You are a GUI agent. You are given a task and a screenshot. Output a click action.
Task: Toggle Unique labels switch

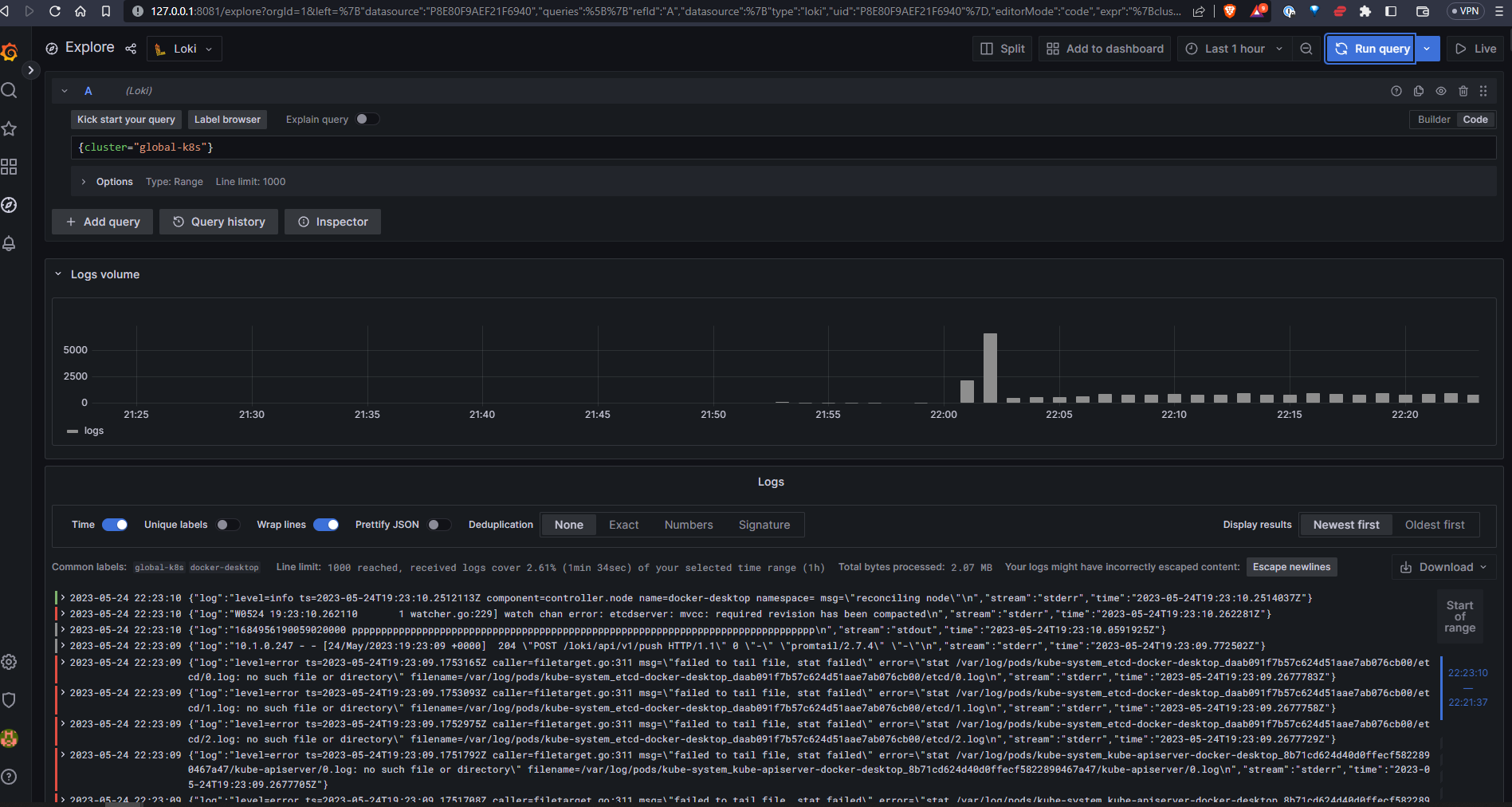coord(228,525)
